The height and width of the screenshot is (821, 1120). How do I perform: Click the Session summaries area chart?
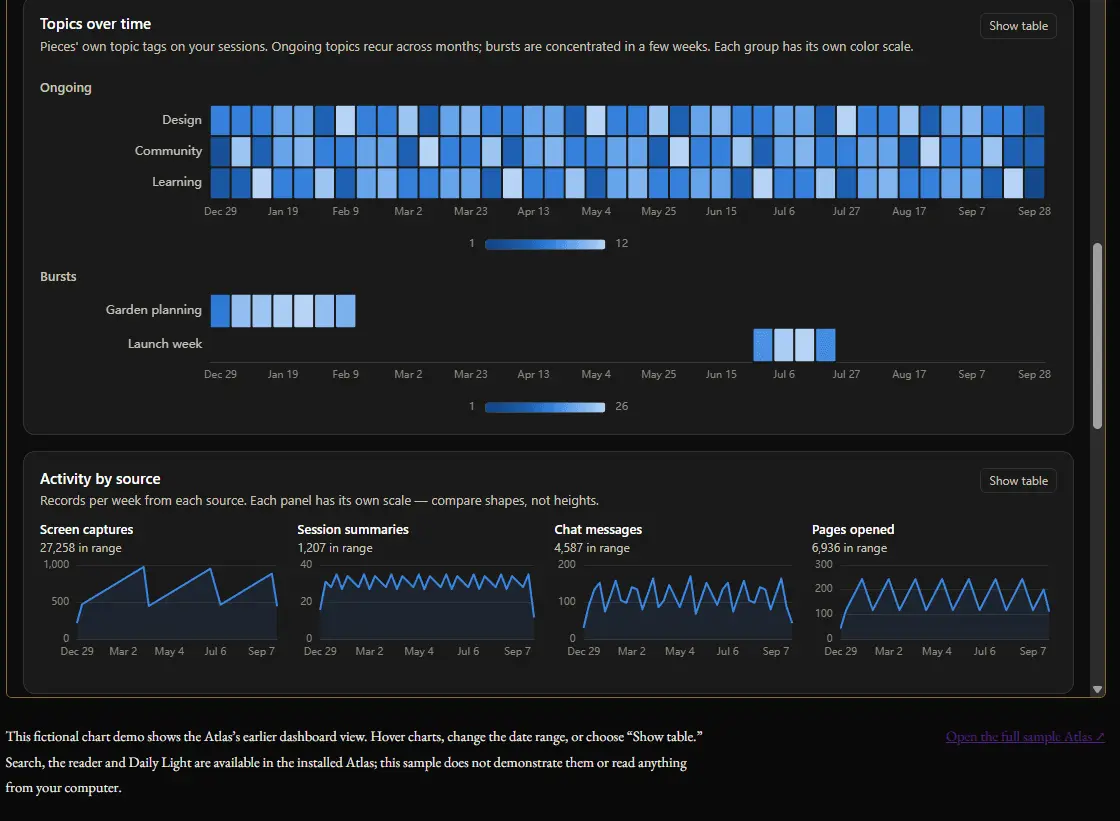tap(427, 602)
